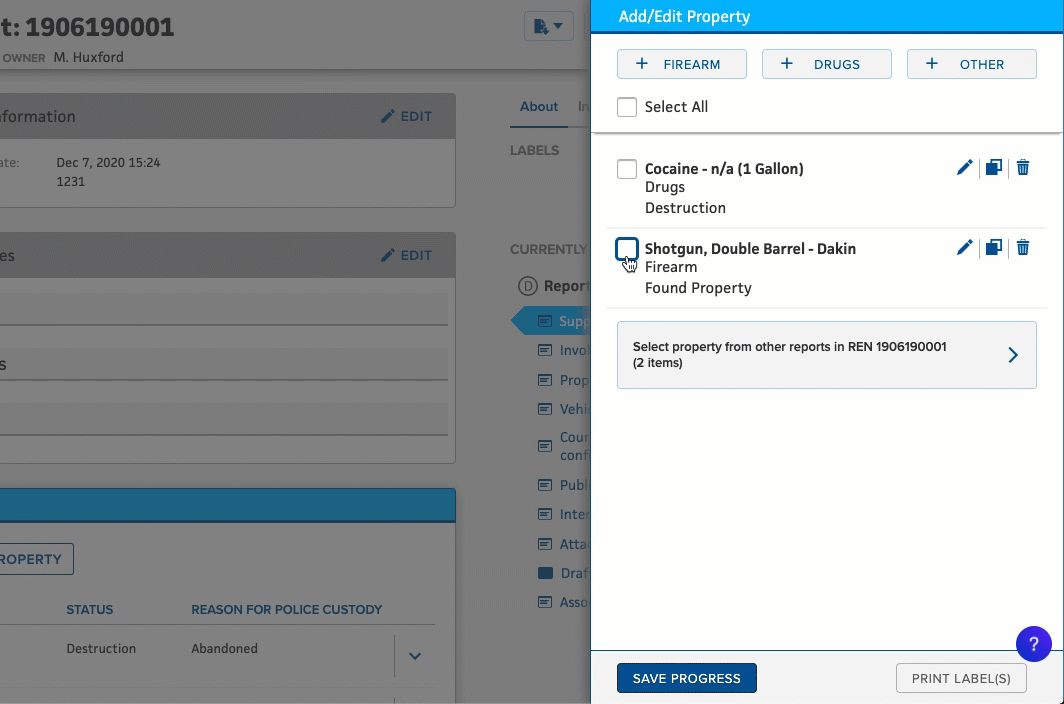Add a new Drugs property
The height and width of the screenshot is (704, 1064).
(826, 64)
